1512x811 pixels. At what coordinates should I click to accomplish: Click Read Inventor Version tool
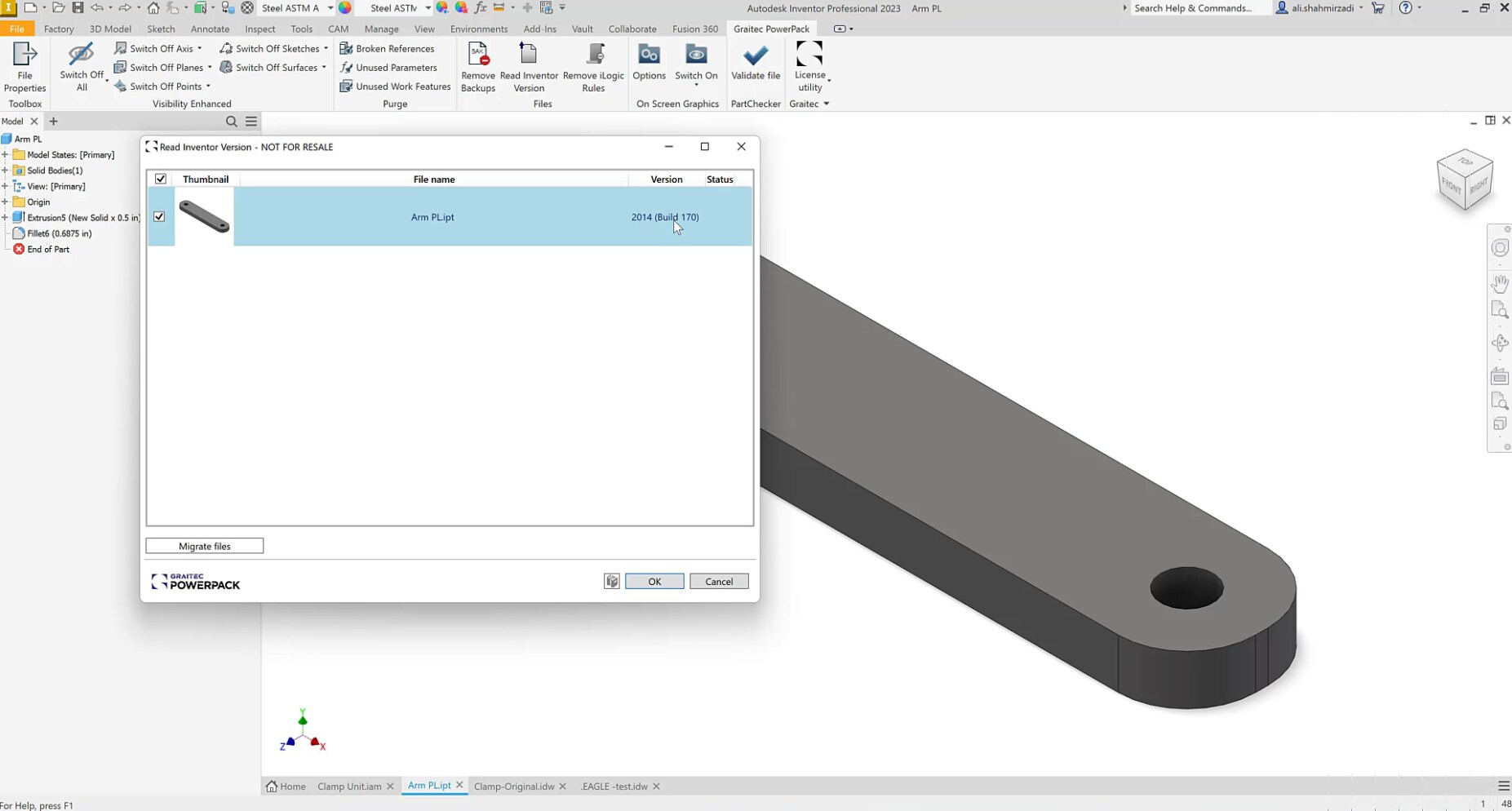[x=529, y=68]
